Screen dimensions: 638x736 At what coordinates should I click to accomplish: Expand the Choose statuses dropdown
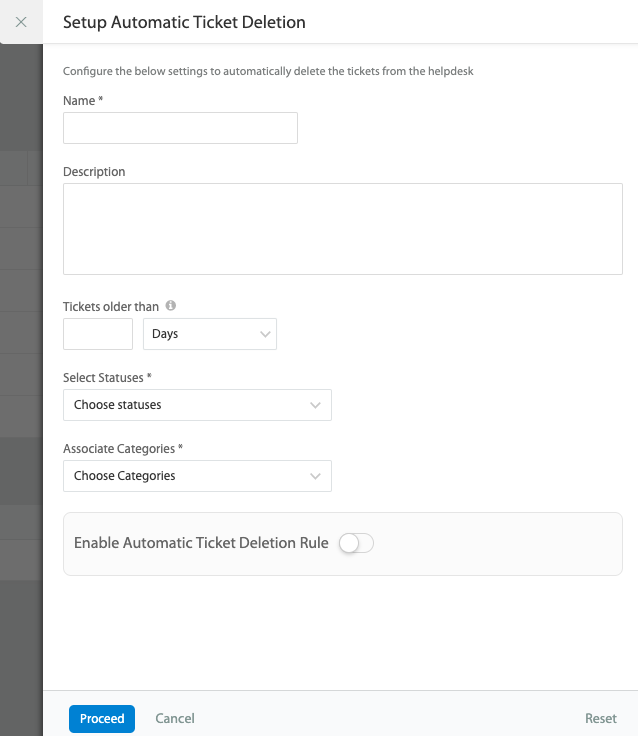tap(196, 405)
